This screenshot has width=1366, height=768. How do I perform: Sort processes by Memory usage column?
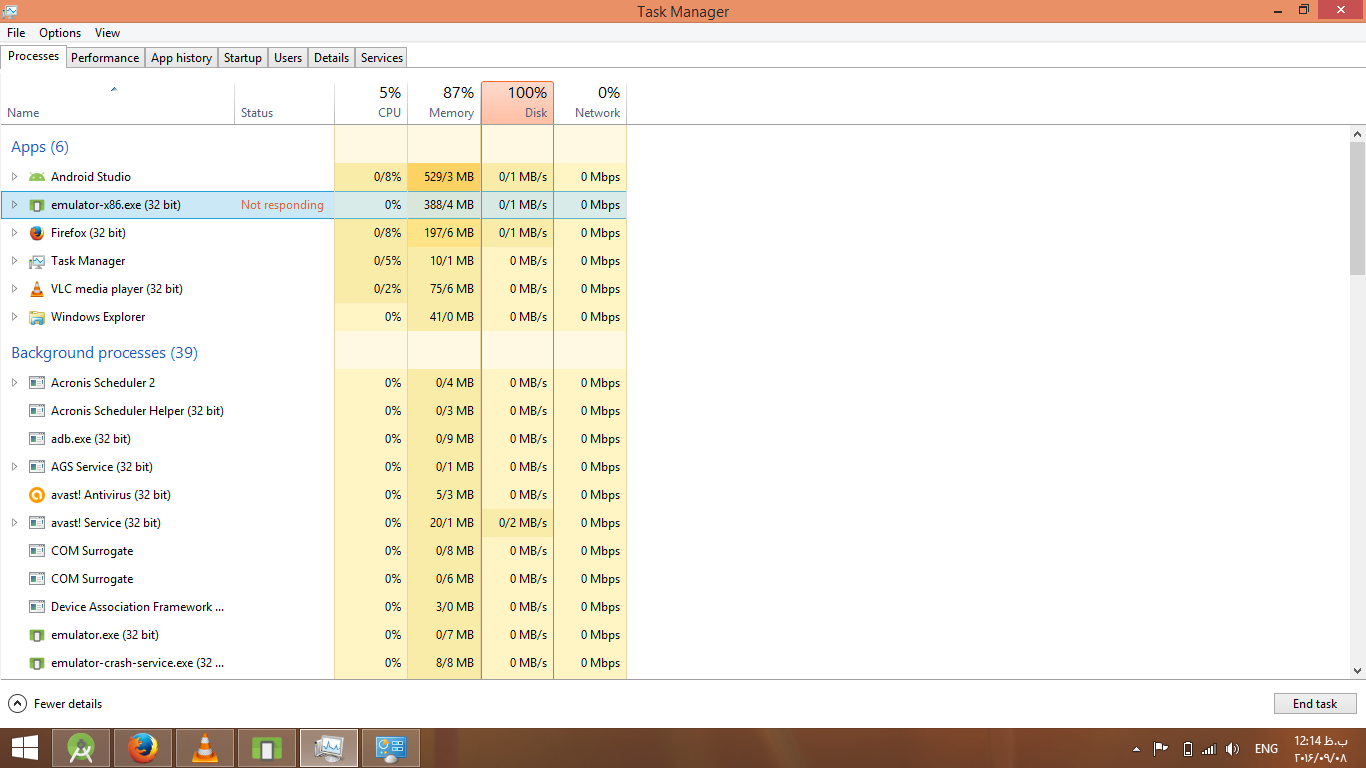click(x=444, y=102)
